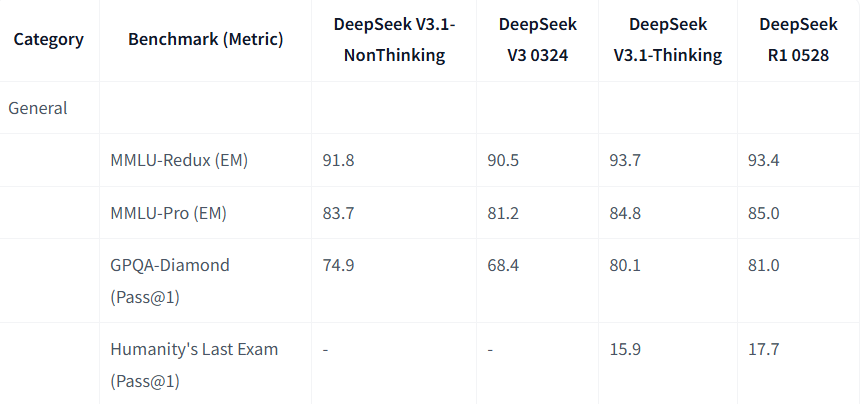860x404 pixels.
Task: Click the 68.4 score cell
Action: (x=502, y=265)
